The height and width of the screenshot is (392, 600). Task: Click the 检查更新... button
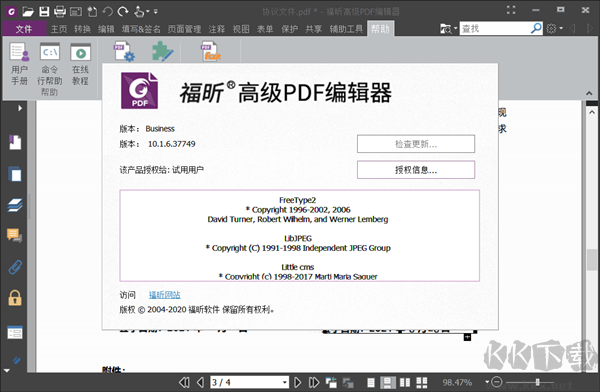416,144
